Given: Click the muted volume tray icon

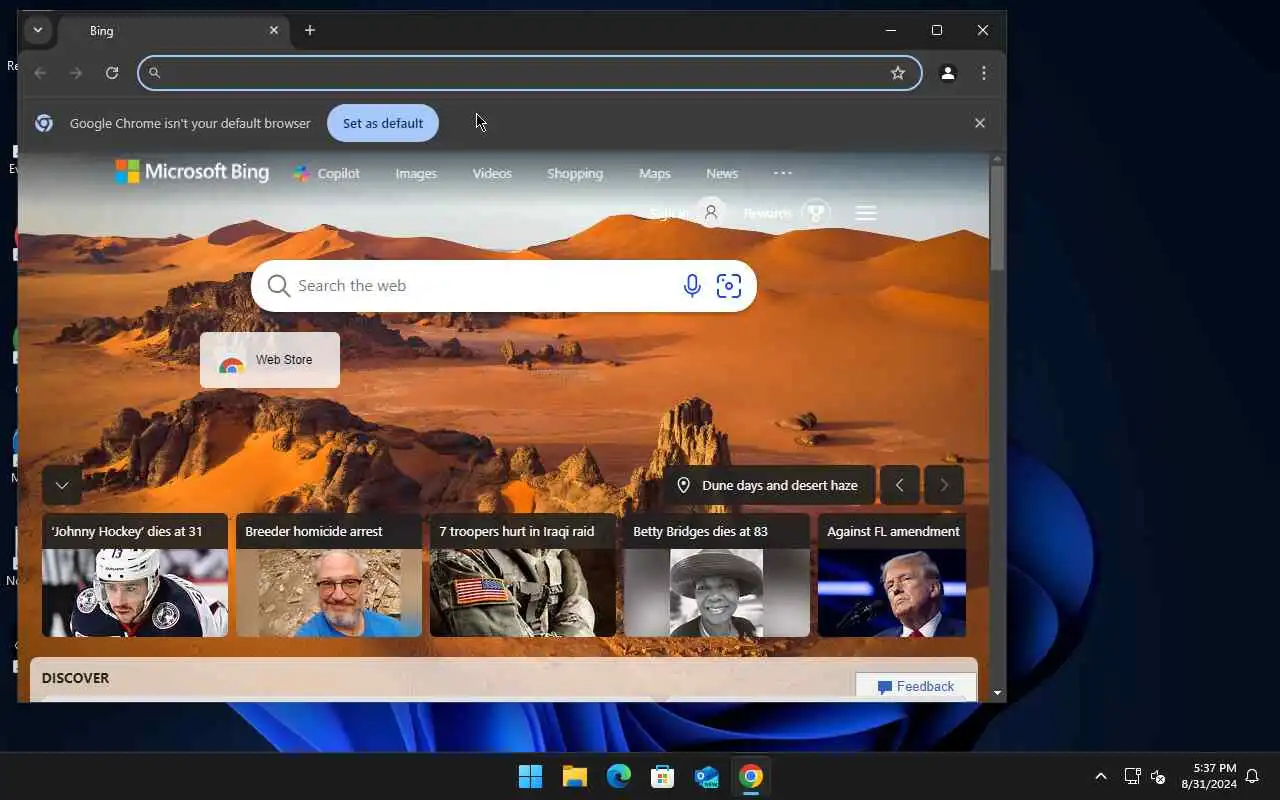Looking at the screenshot, I should pyautogui.click(x=1158, y=776).
